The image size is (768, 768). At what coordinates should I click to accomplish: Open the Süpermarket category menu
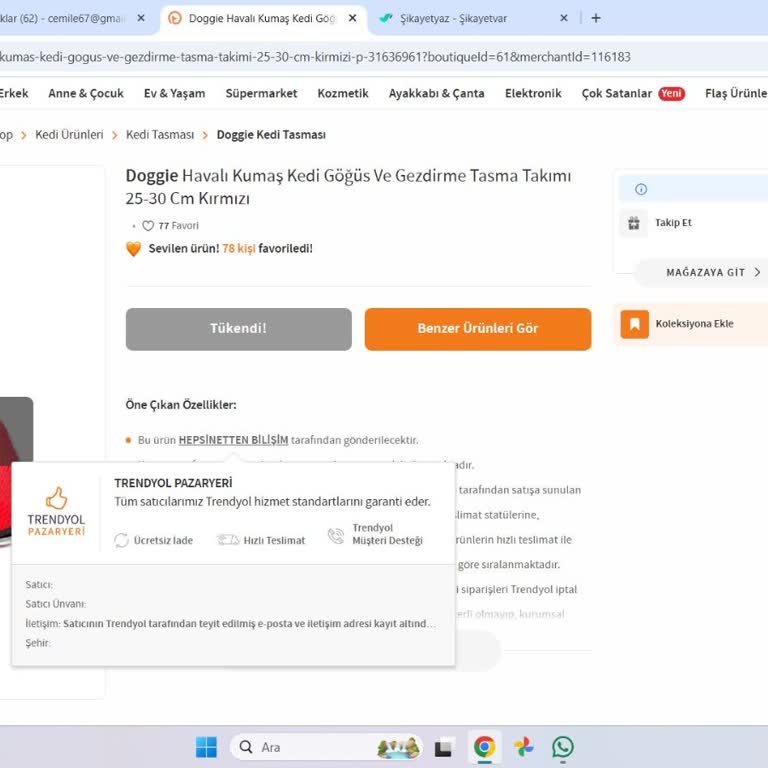coord(261,93)
